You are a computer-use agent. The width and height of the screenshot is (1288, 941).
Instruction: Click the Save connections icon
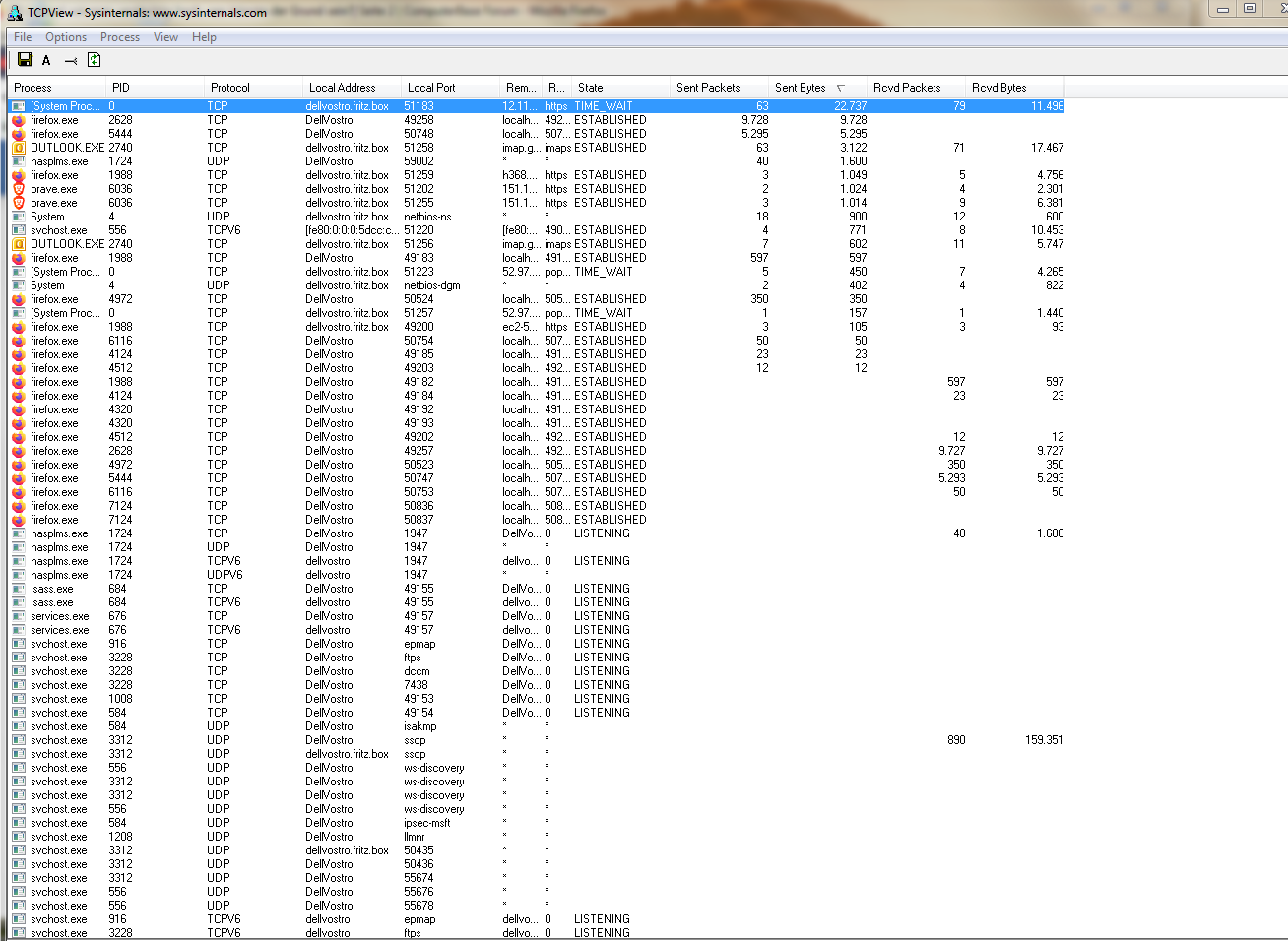click(25, 60)
